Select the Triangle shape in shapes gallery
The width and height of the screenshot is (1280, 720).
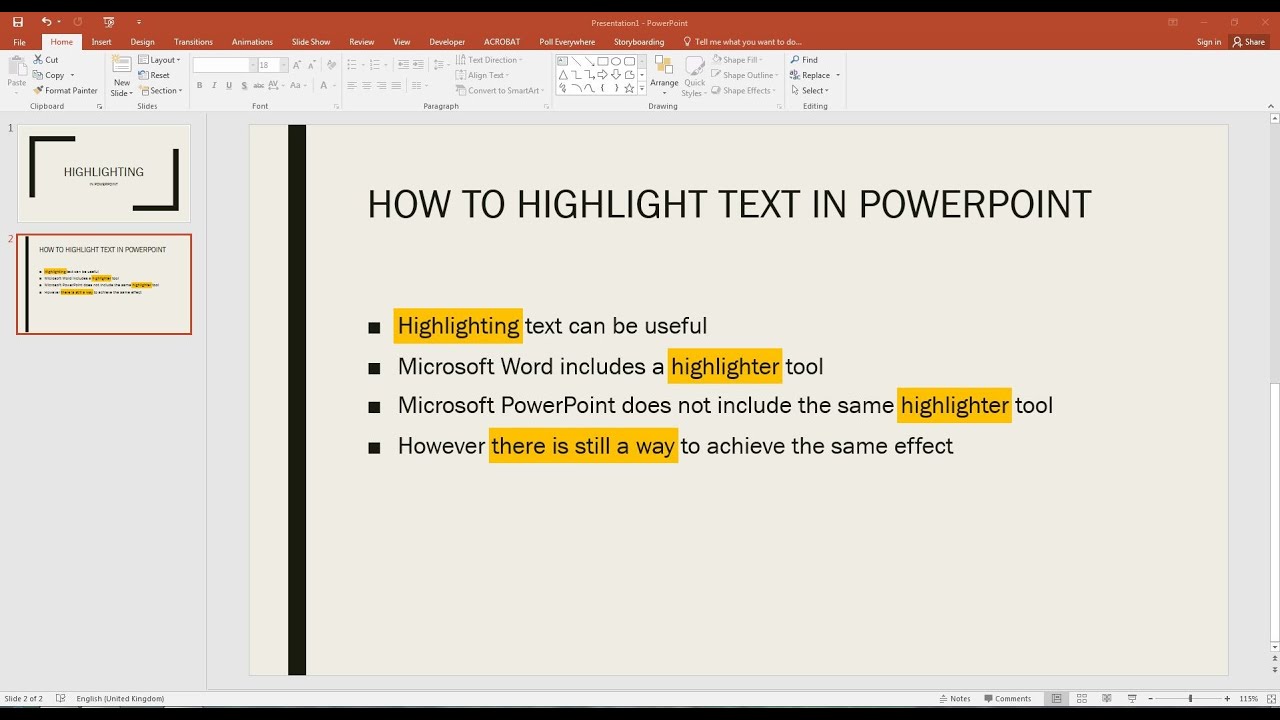point(563,75)
